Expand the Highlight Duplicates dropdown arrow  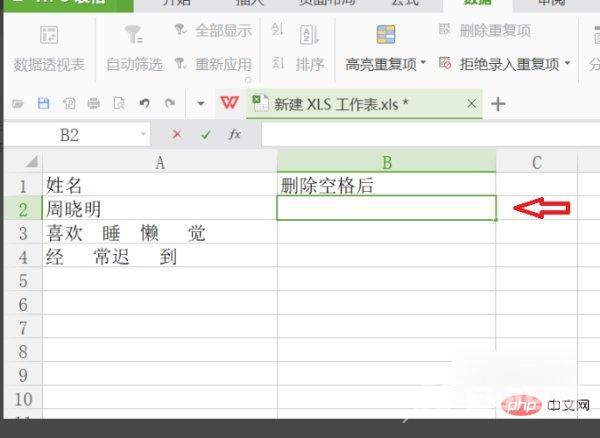coord(423,64)
